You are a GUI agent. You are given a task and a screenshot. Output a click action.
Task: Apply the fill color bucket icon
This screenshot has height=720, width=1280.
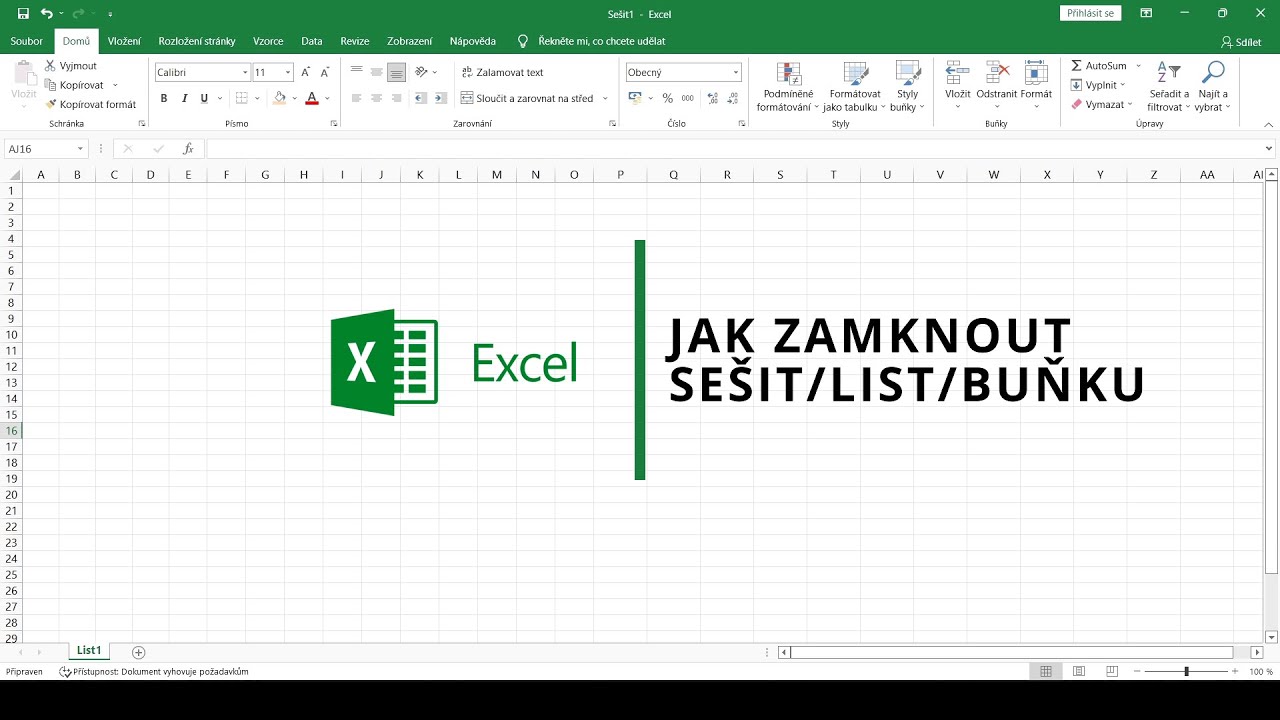[x=279, y=98]
